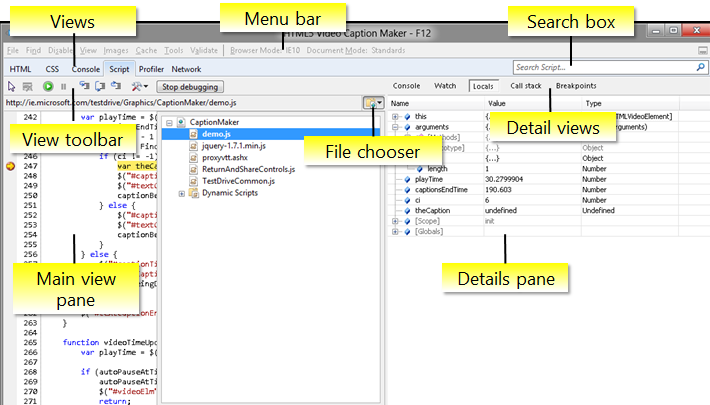Image resolution: width=710 pixels, height=405 pixels.
Task: Switch to the HTML tab
Action: point(20,69)
